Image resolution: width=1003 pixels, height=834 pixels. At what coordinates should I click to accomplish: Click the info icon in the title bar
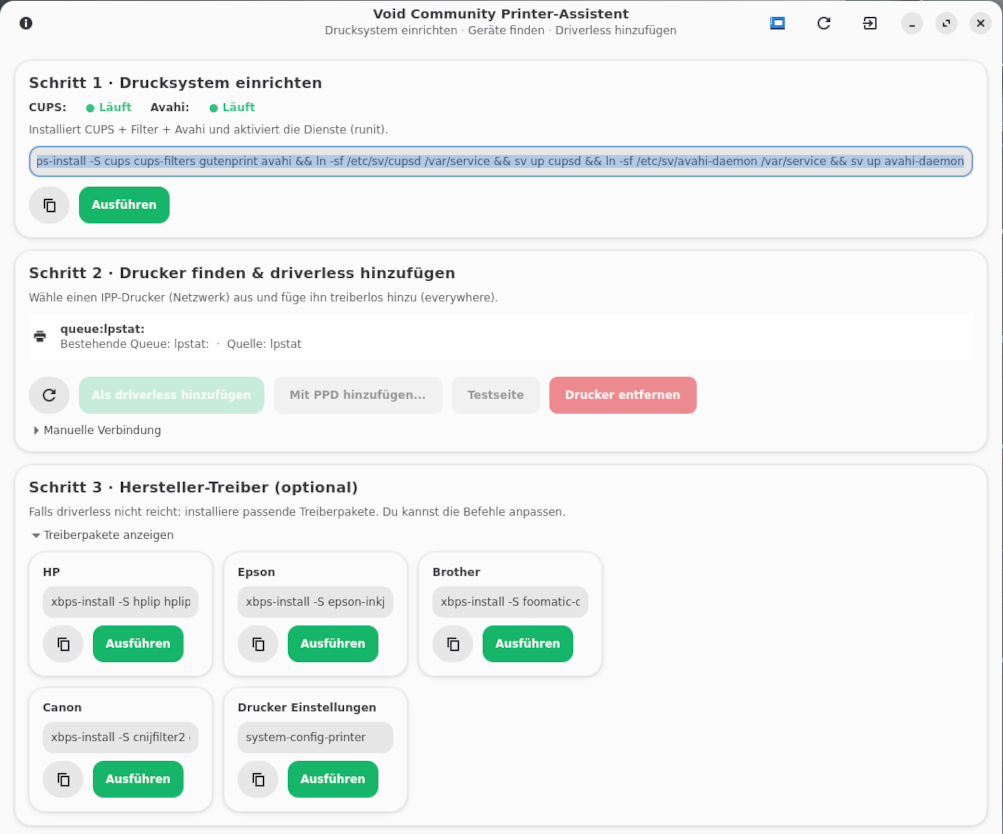pyautogui.click(x=26, y=23)
